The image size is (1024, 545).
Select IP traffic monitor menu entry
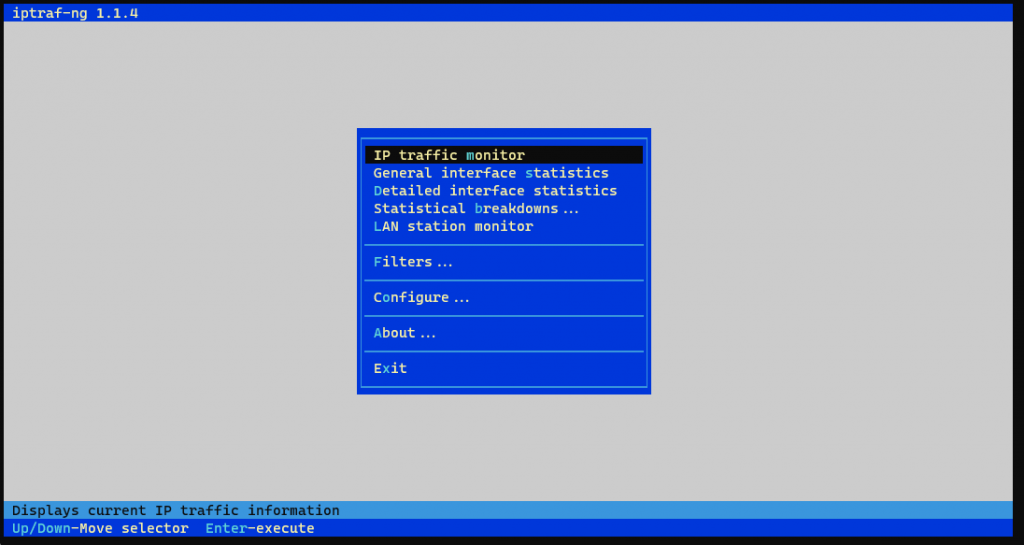tap(449, 155)
